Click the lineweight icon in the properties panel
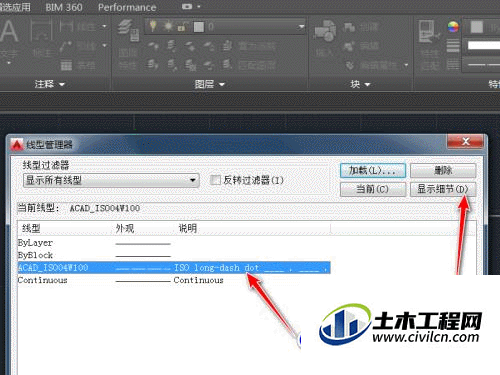500x375 pixels. click(x=453, y=46)
